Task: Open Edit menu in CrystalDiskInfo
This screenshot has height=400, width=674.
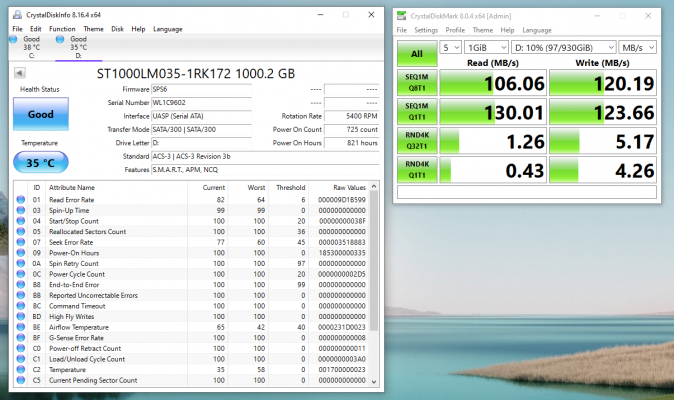Action: coord(36,29)
